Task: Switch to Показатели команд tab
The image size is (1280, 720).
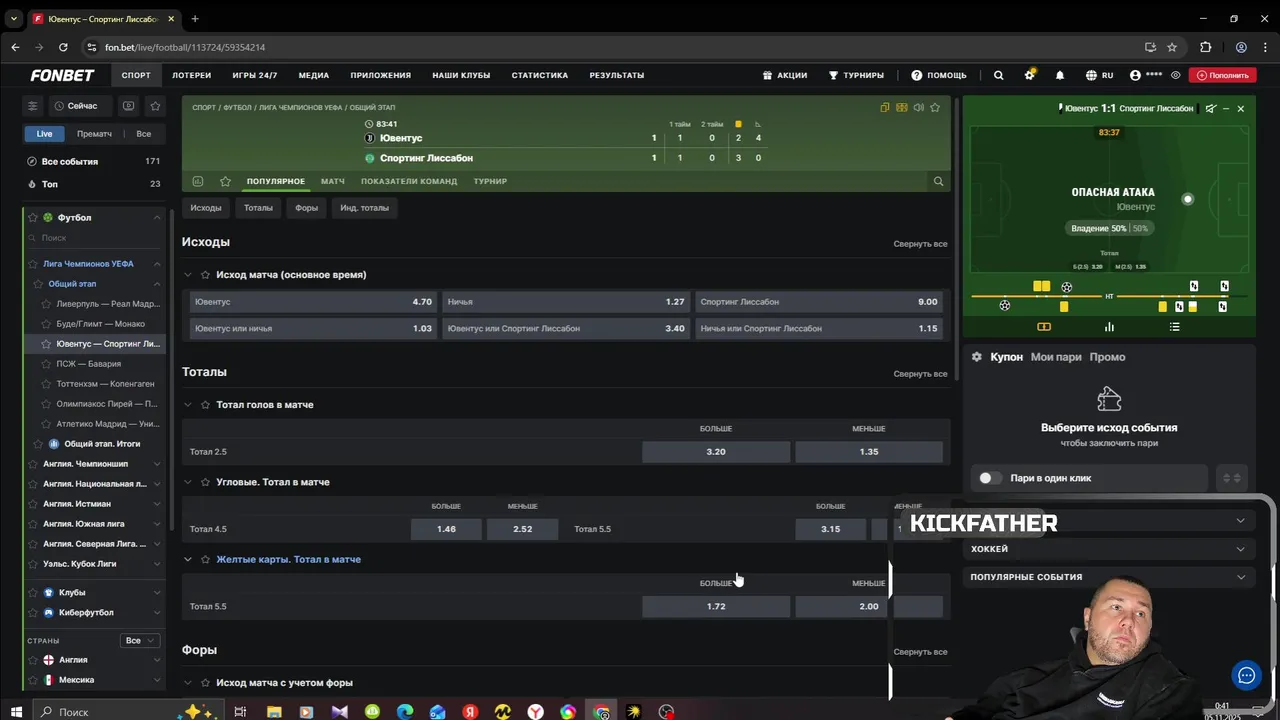Action: coord(409,181)
